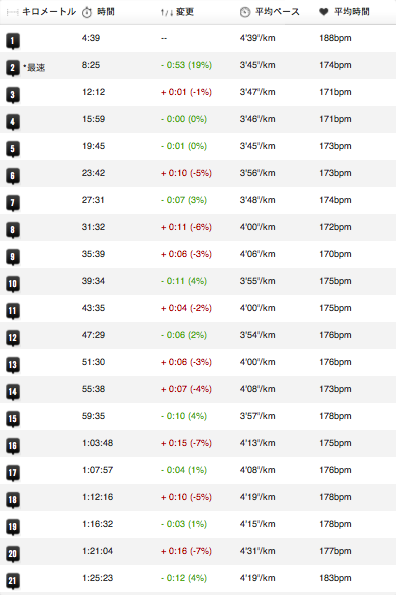Select the kilometer 10 marker badge
The width and height of the screenshot is (396, 595).
click(13, 284)
